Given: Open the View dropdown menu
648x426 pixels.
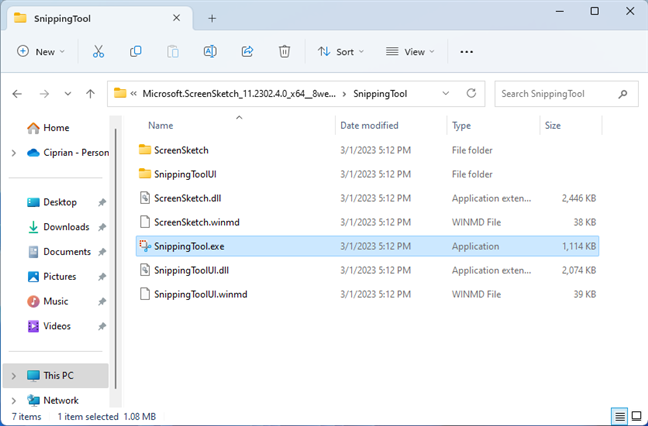Looking at the screenshot, I should (x=411, y=51).
